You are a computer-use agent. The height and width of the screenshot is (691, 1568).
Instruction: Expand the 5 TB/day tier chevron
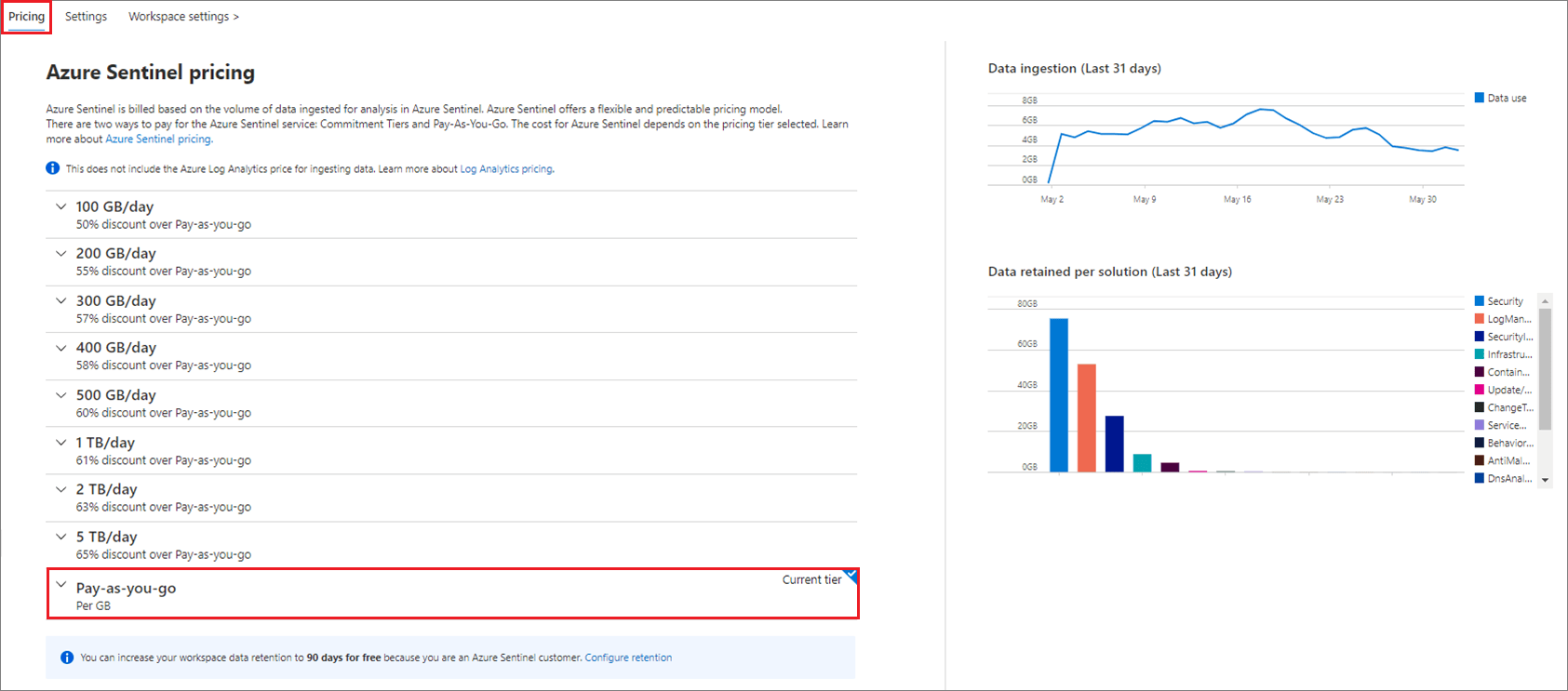coord(61,537)
